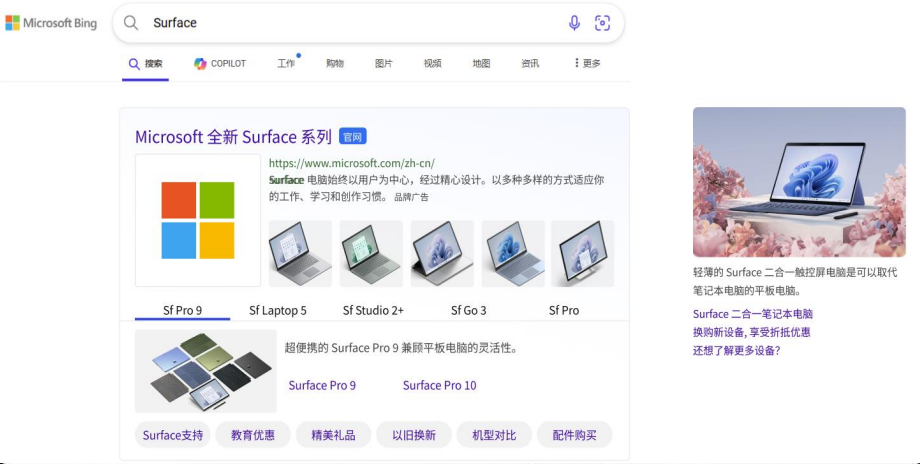Screen dimensions: 920x464
Task: Click the magnifier icon in search box
Action: (131, 23)
